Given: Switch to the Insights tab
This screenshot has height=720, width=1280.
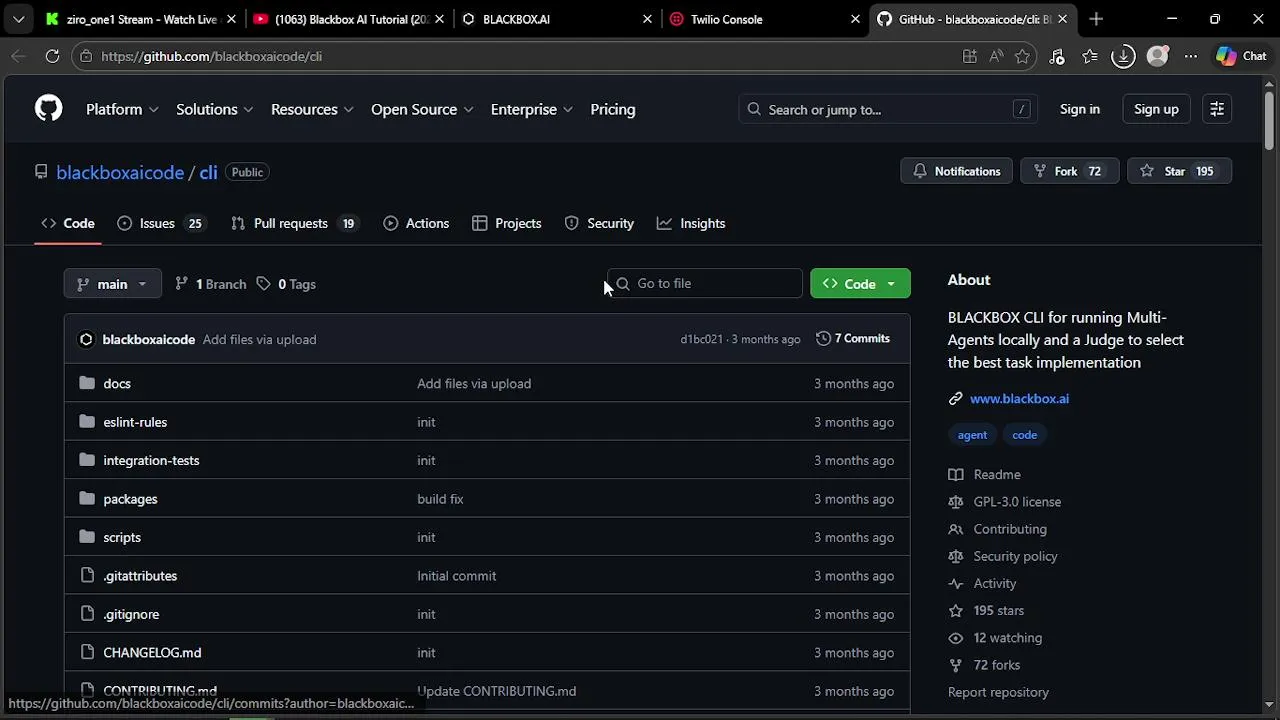Looking at the screenshot, I should pyautogui.click(x=691, y=223).
